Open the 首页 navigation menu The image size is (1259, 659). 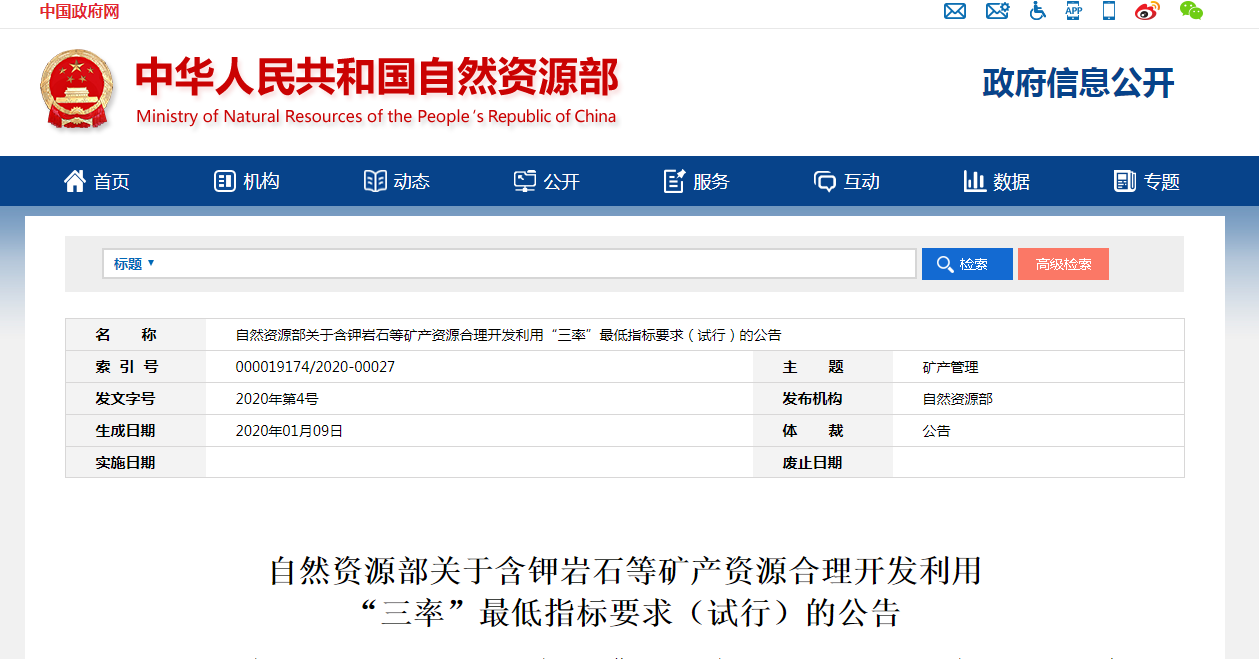click(96, 181)
